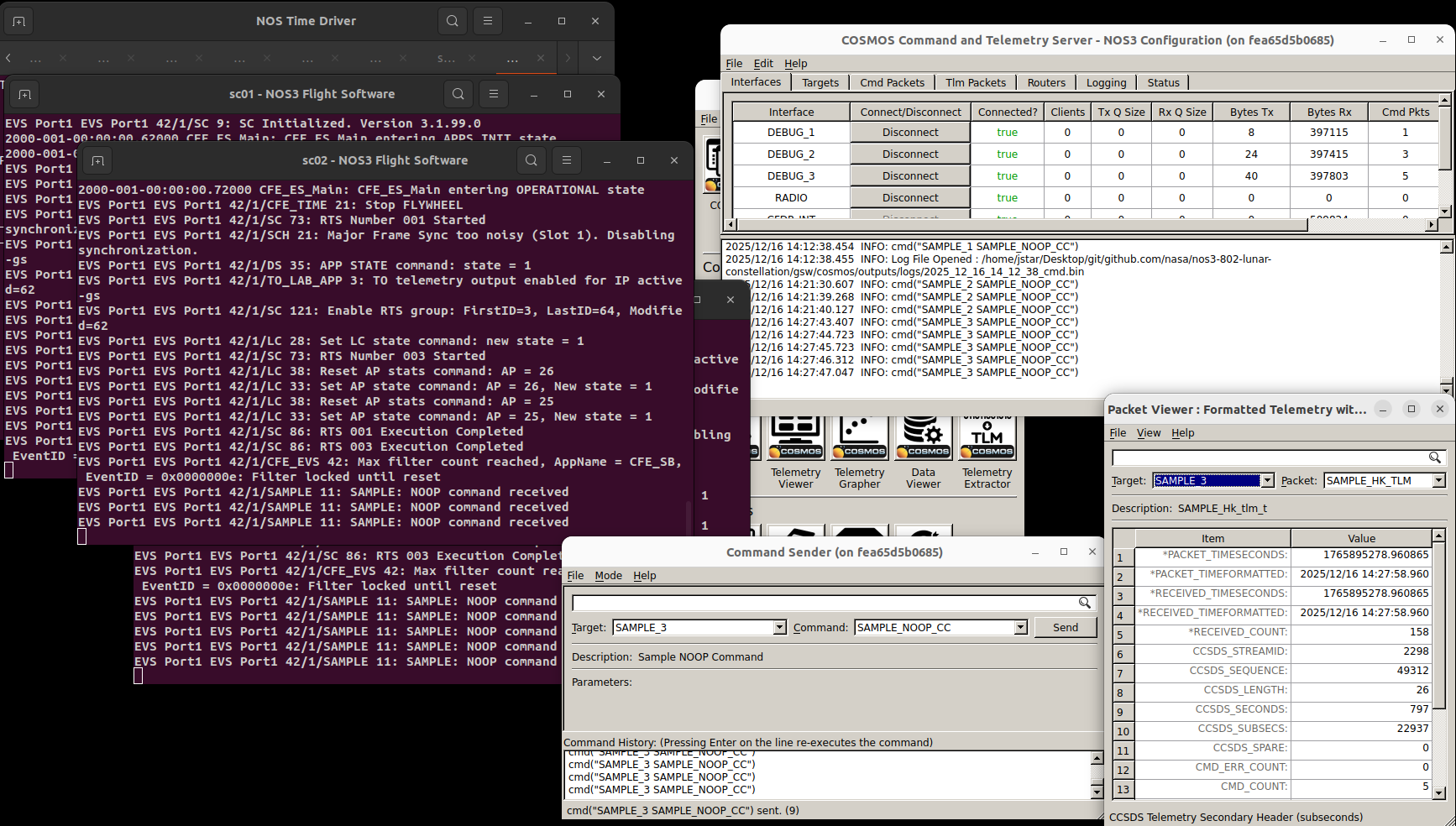Open hamburger menu in sc01 terminal

[x=494, y=94]
